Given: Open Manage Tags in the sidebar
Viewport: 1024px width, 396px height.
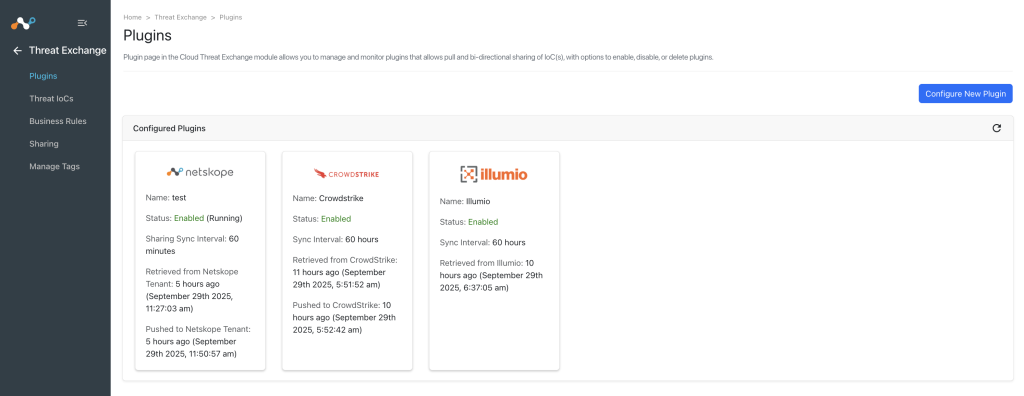Looking at the screenshot, I should tap(54, 167).
